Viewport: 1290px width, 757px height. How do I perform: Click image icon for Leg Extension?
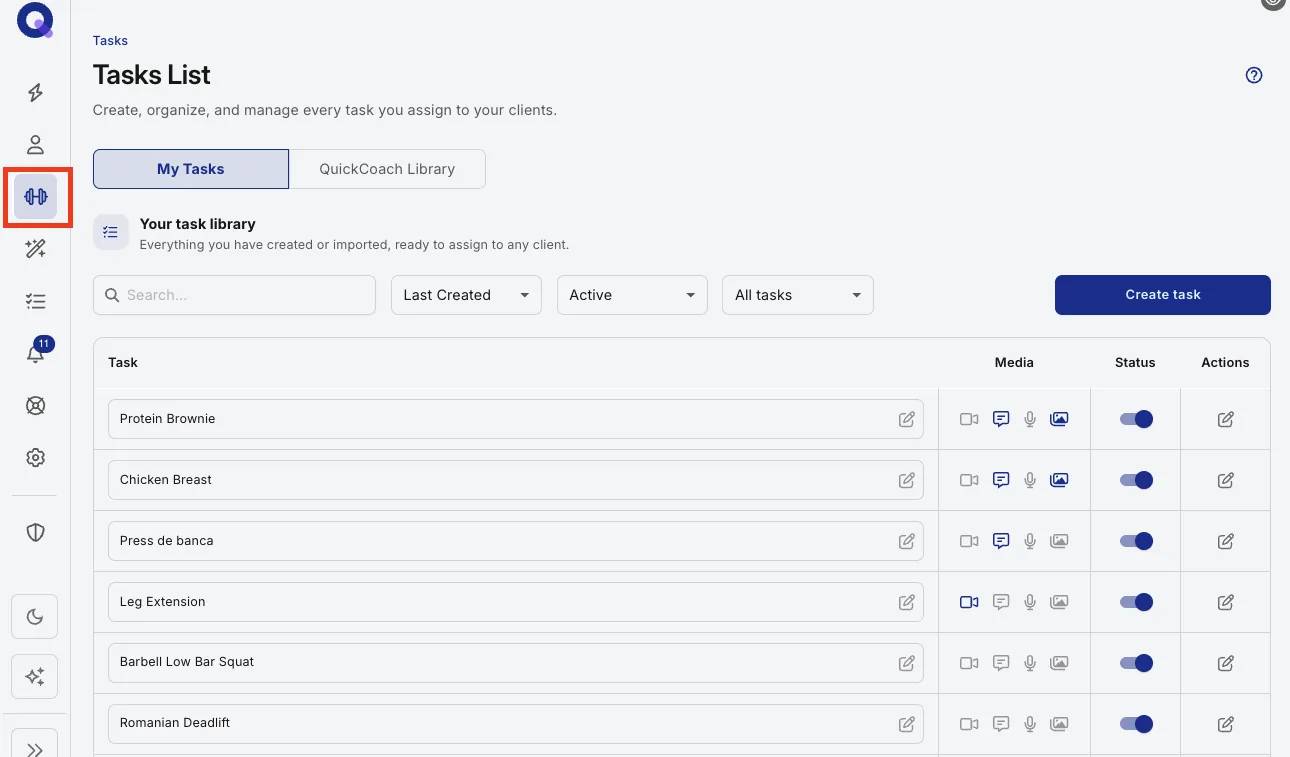tap(1059, 602)
